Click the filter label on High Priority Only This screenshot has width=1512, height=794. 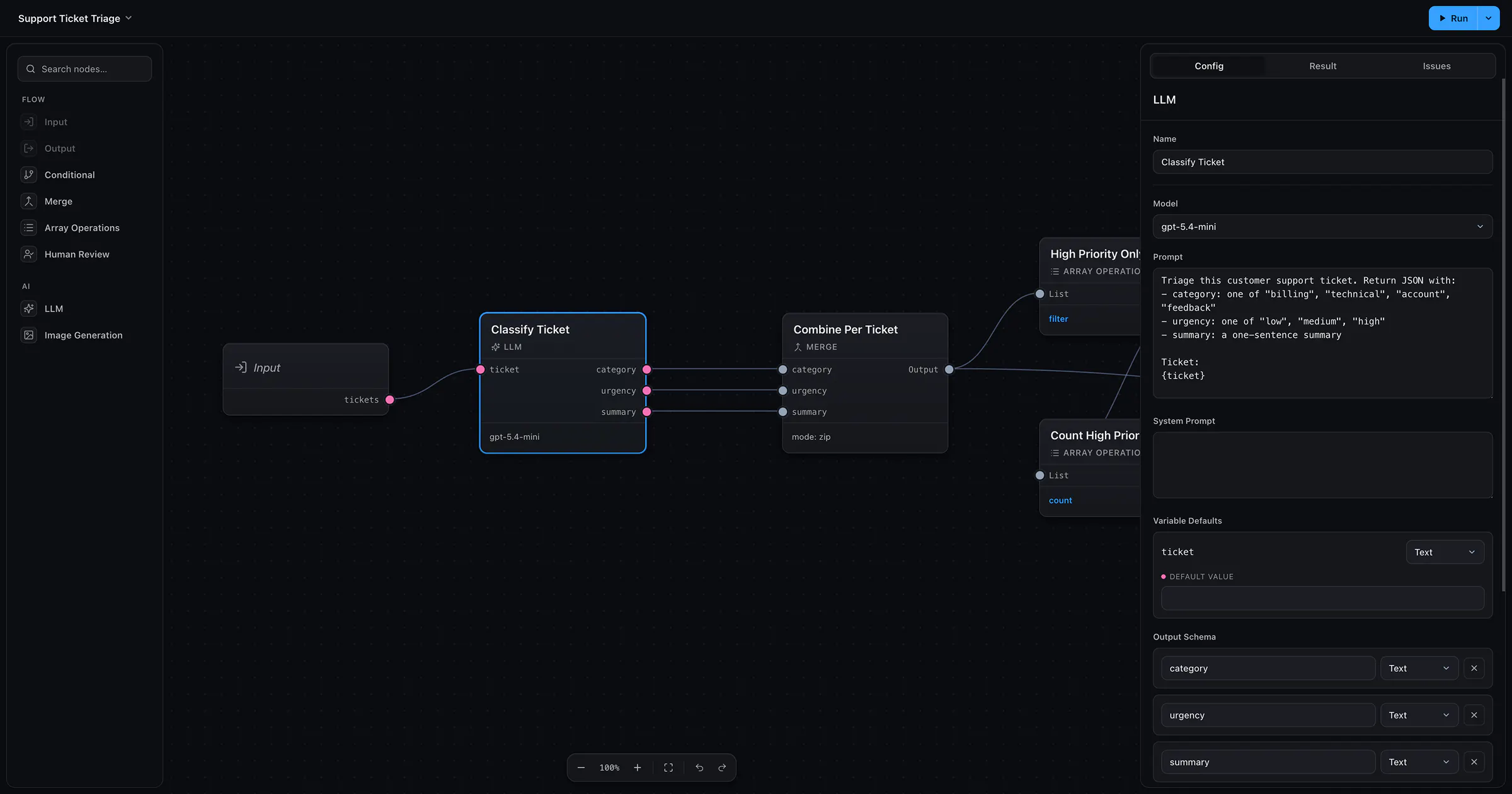(x=1058, y=319)
